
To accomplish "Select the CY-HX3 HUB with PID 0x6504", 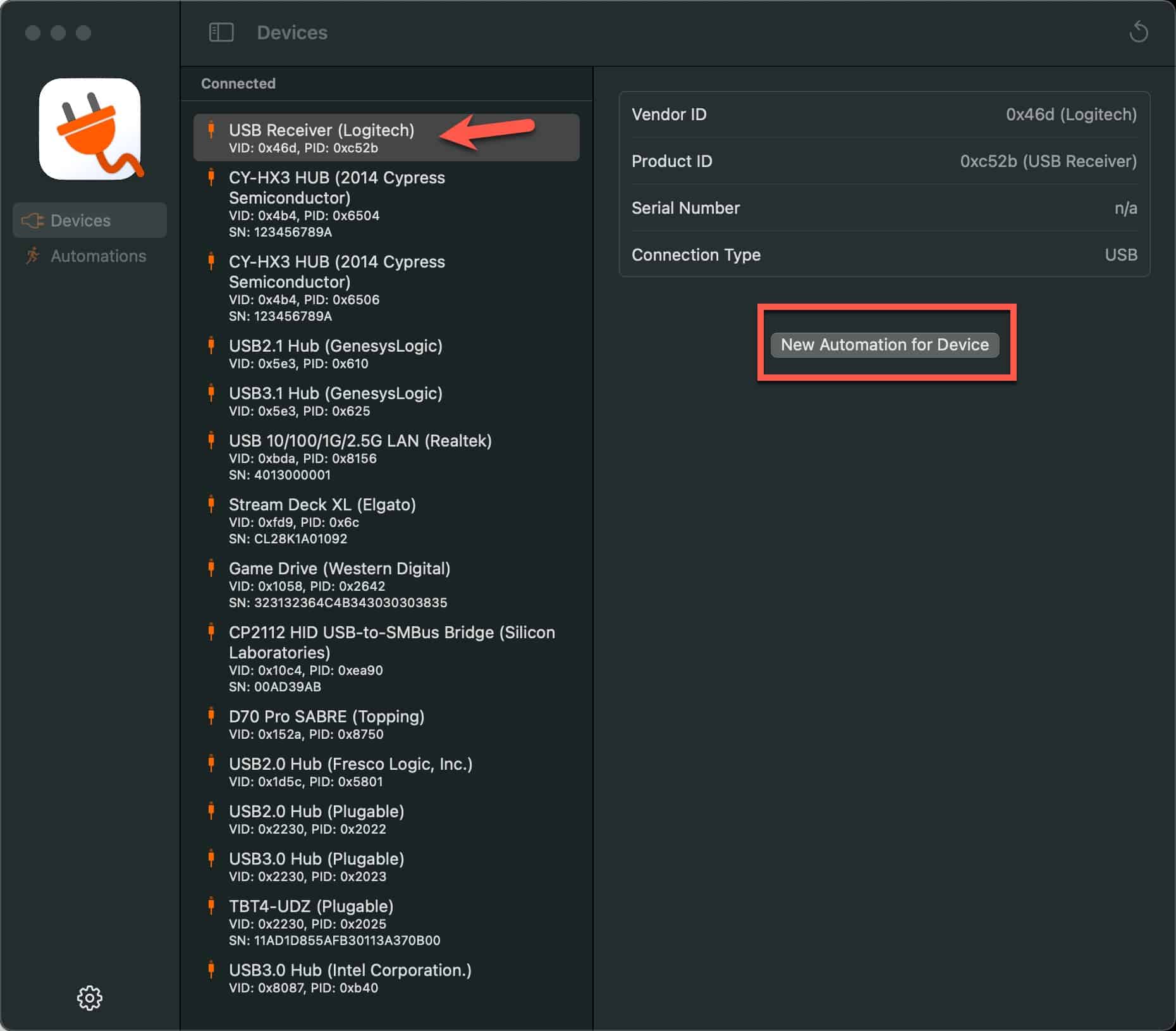I will [386, 204].
